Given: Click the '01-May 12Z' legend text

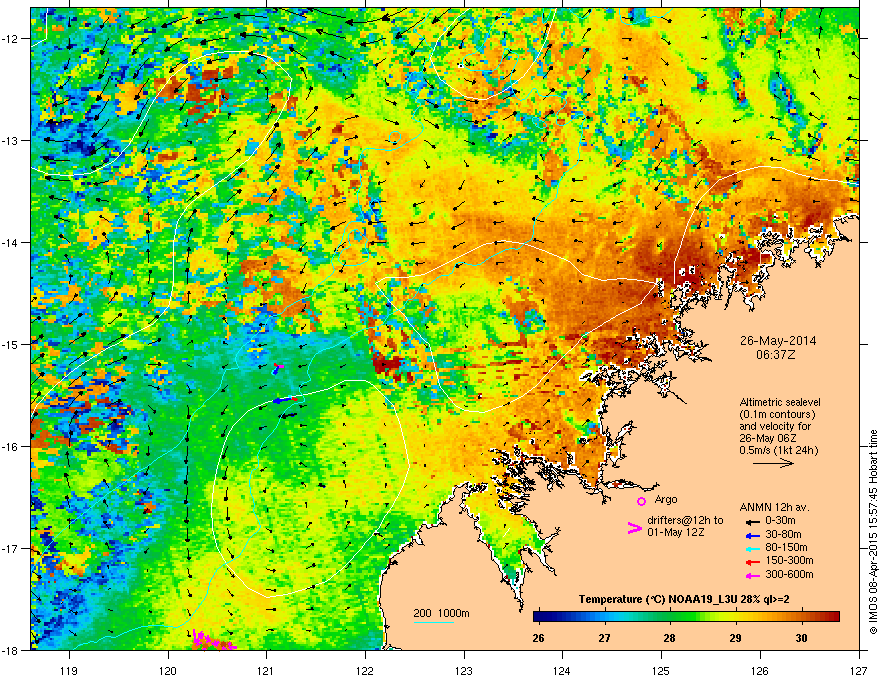Looking at the screenshot, I should point(675,532).
